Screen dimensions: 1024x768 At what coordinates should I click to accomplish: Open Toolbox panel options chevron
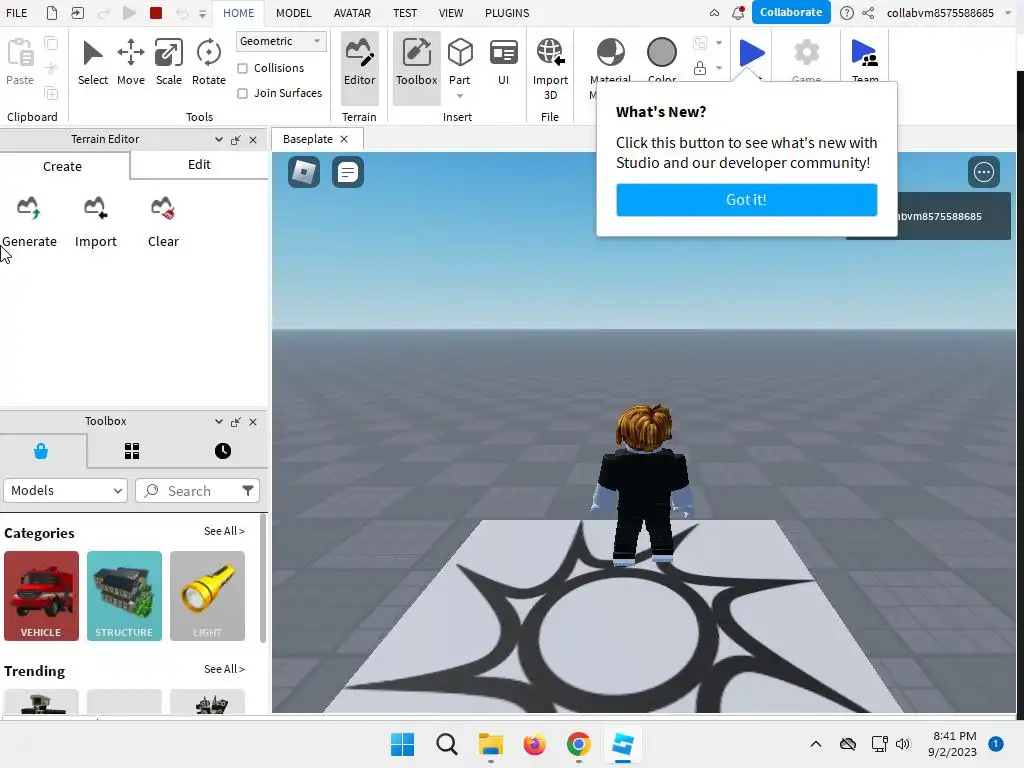(218, 421)
